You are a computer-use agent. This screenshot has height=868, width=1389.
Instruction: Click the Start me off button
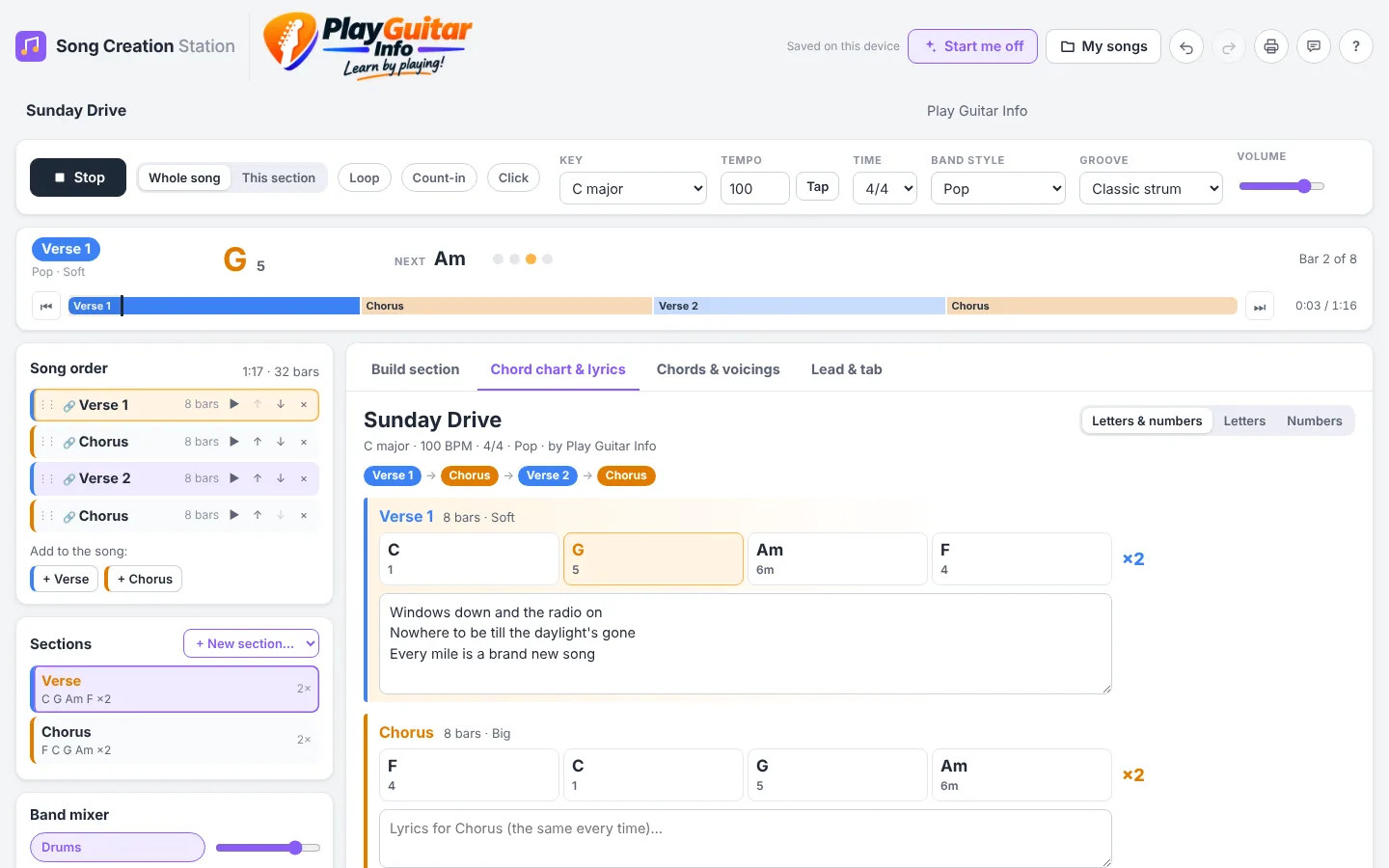972,46
